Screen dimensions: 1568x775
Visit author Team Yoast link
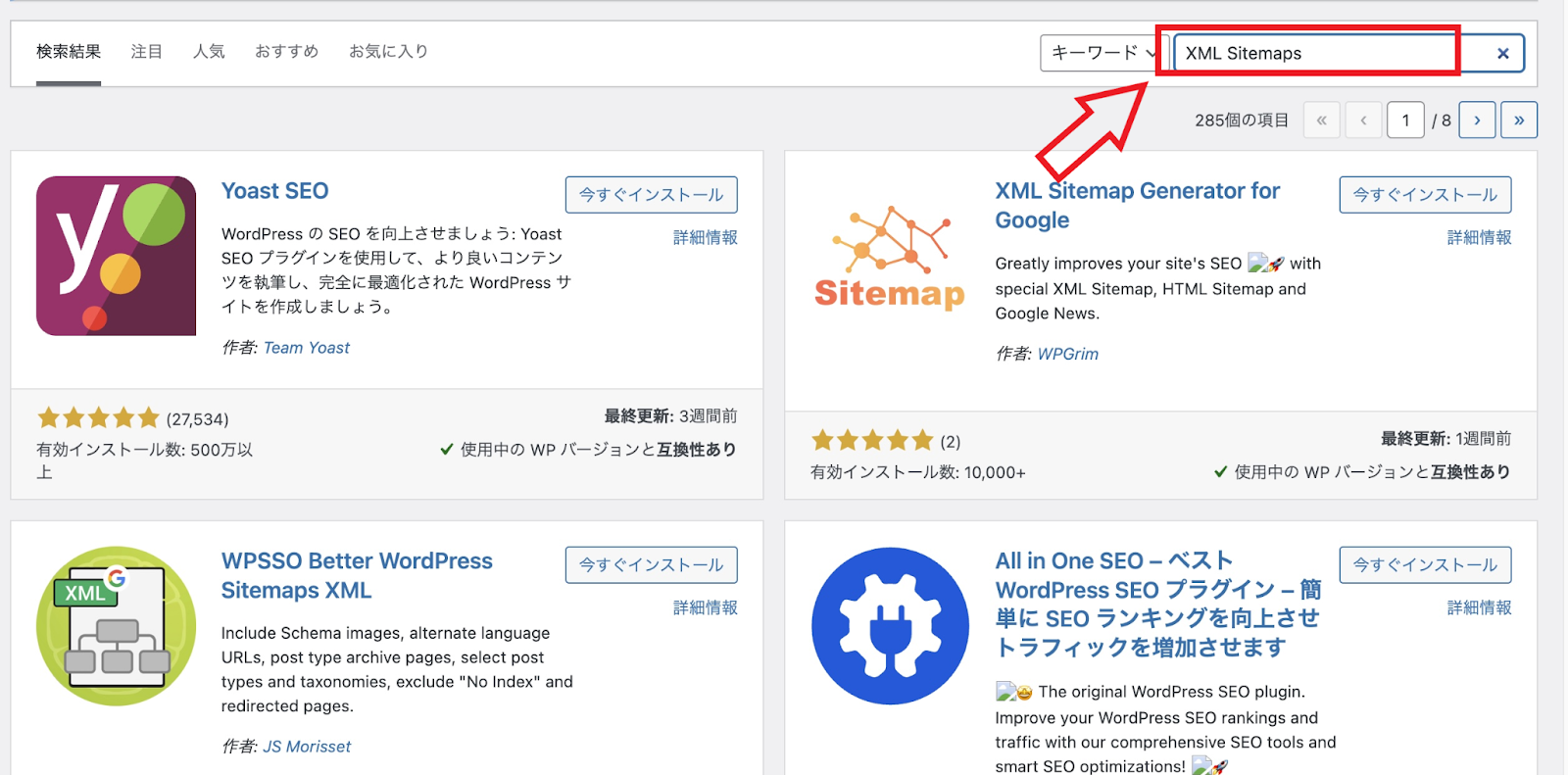tap(307, 348)
